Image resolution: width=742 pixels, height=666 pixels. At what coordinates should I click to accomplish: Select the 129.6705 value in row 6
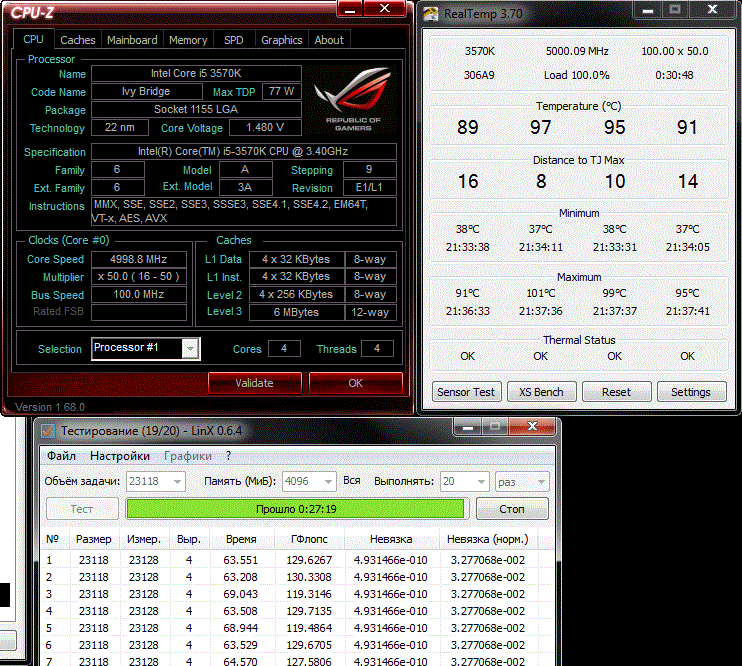(309, 645)
